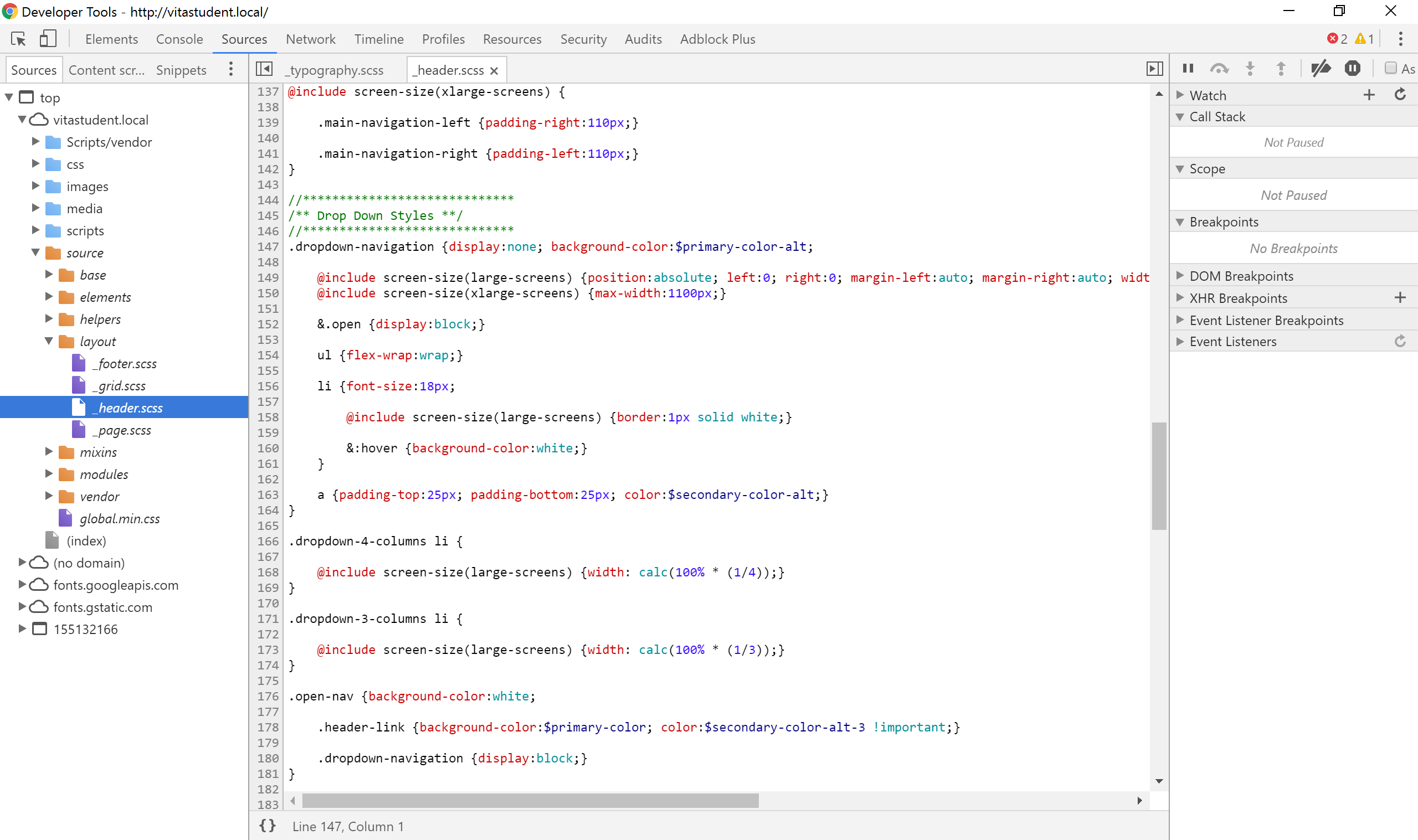Collapse the layout folder
This screenshot has height=840, width=1418.
tap(49, 341)
